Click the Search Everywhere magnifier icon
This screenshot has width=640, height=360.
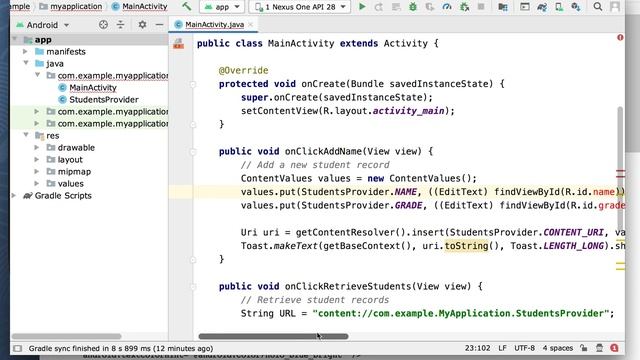(598, 7)
